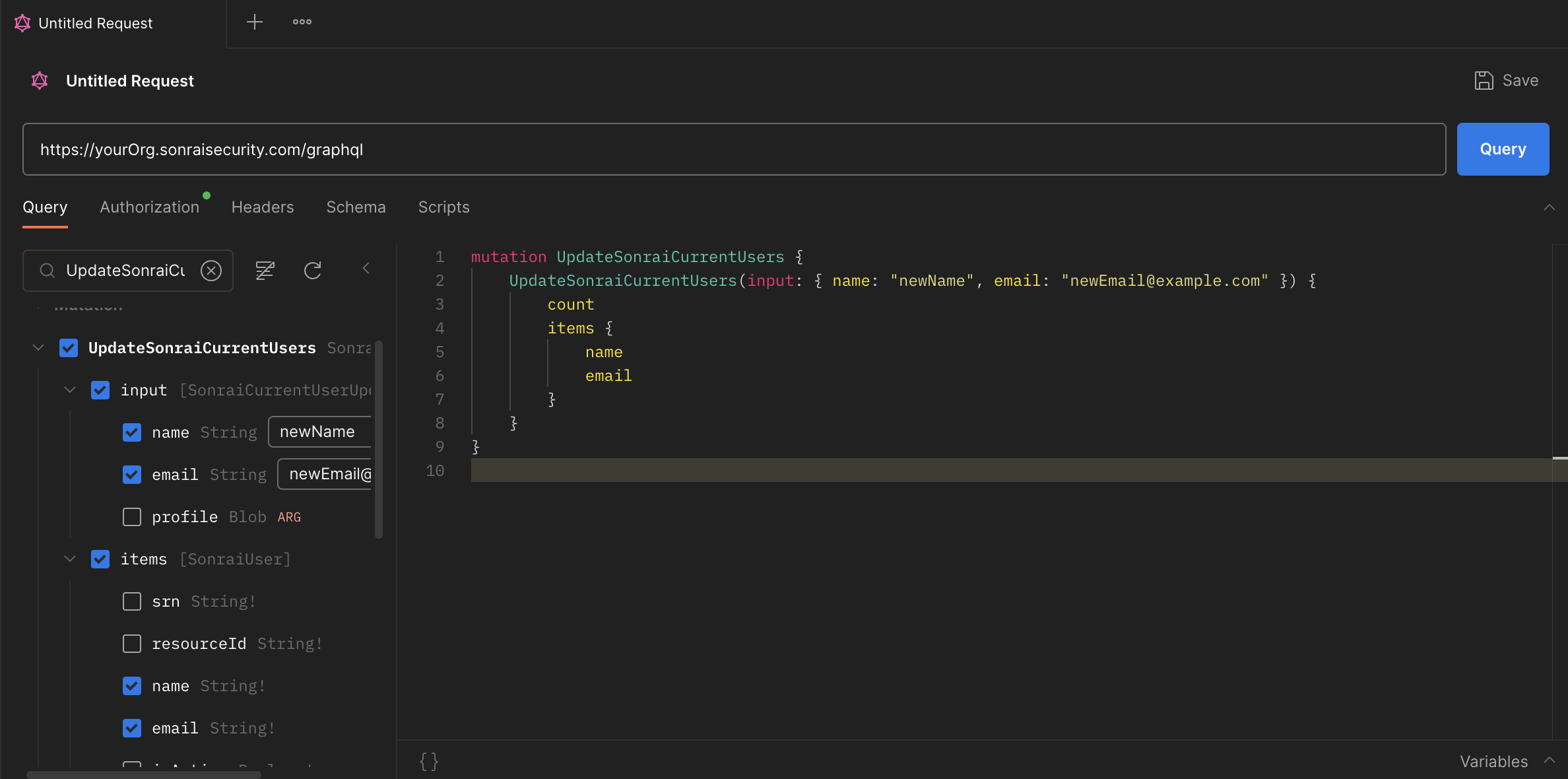Click the items field on line 4

(571, 328)
